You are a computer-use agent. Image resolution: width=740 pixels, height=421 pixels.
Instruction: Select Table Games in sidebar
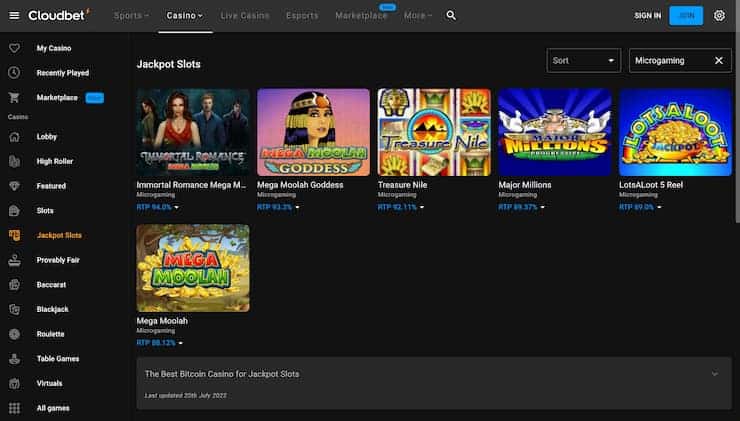click(58, 359)
